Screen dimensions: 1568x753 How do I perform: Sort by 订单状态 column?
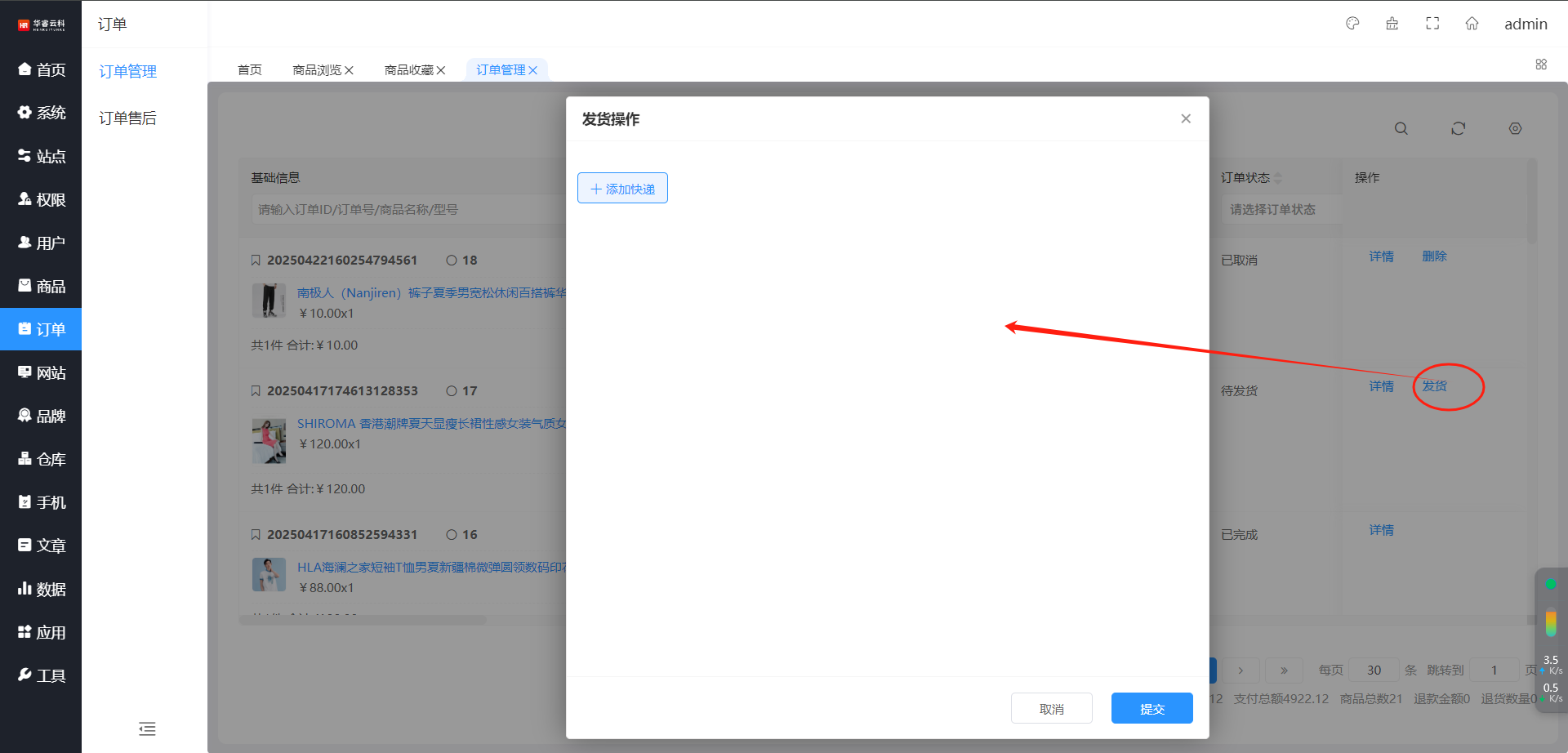pyautogui.click(x=1278, y=178)
